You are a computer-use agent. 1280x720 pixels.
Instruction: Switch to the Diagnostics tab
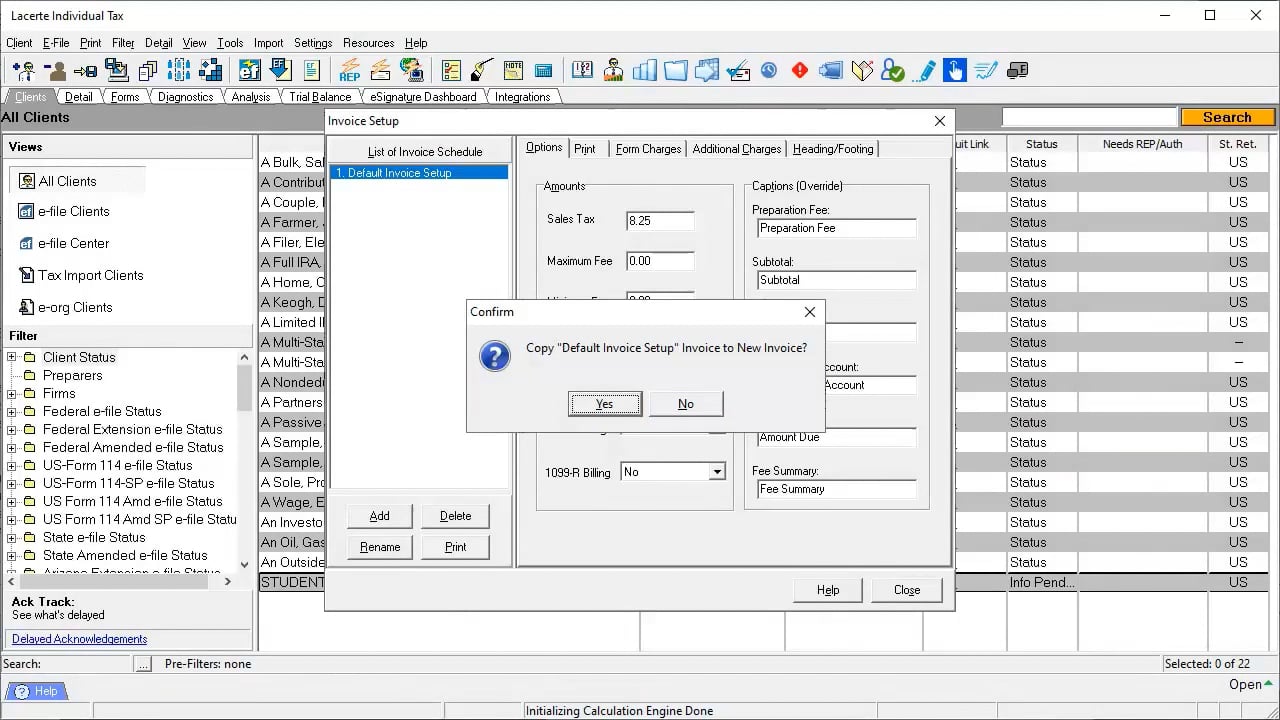click(185, 97)
